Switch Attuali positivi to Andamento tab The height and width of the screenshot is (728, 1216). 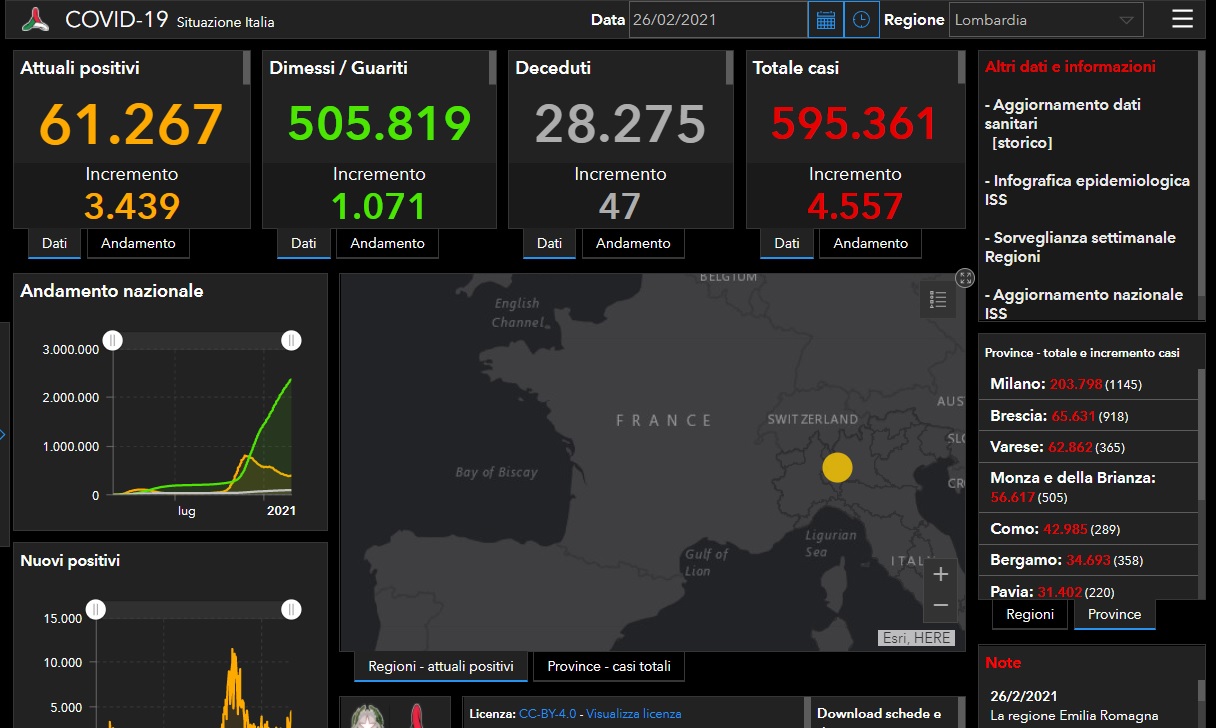point(138,243)
